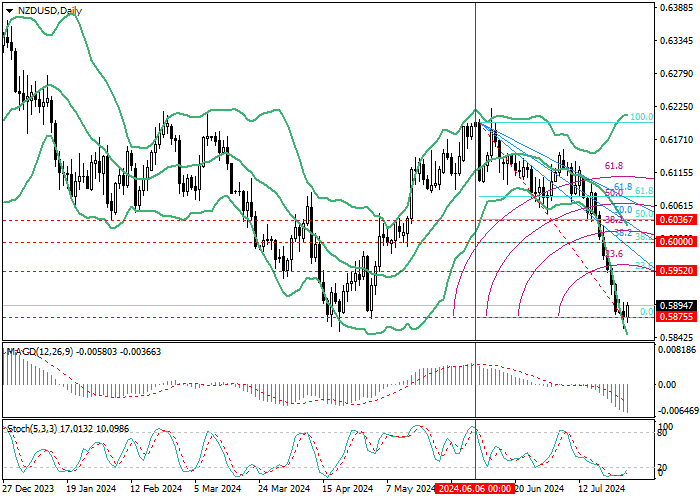This screenshot has width=700, height=500.
Task: Click the red 0.59520 price level tag
Action: click(x=676, y=271)
